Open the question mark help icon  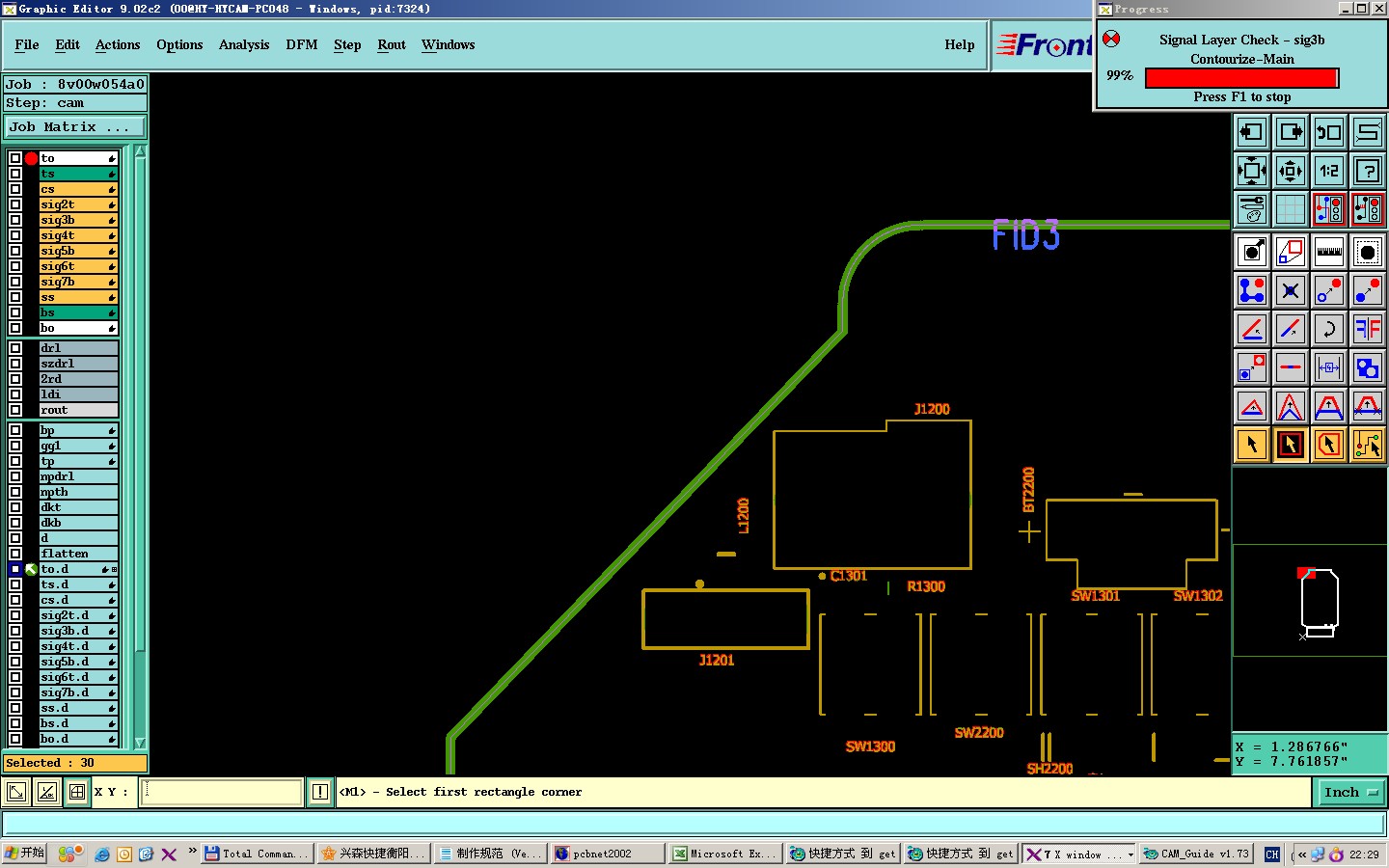[x=1367, y=172]
